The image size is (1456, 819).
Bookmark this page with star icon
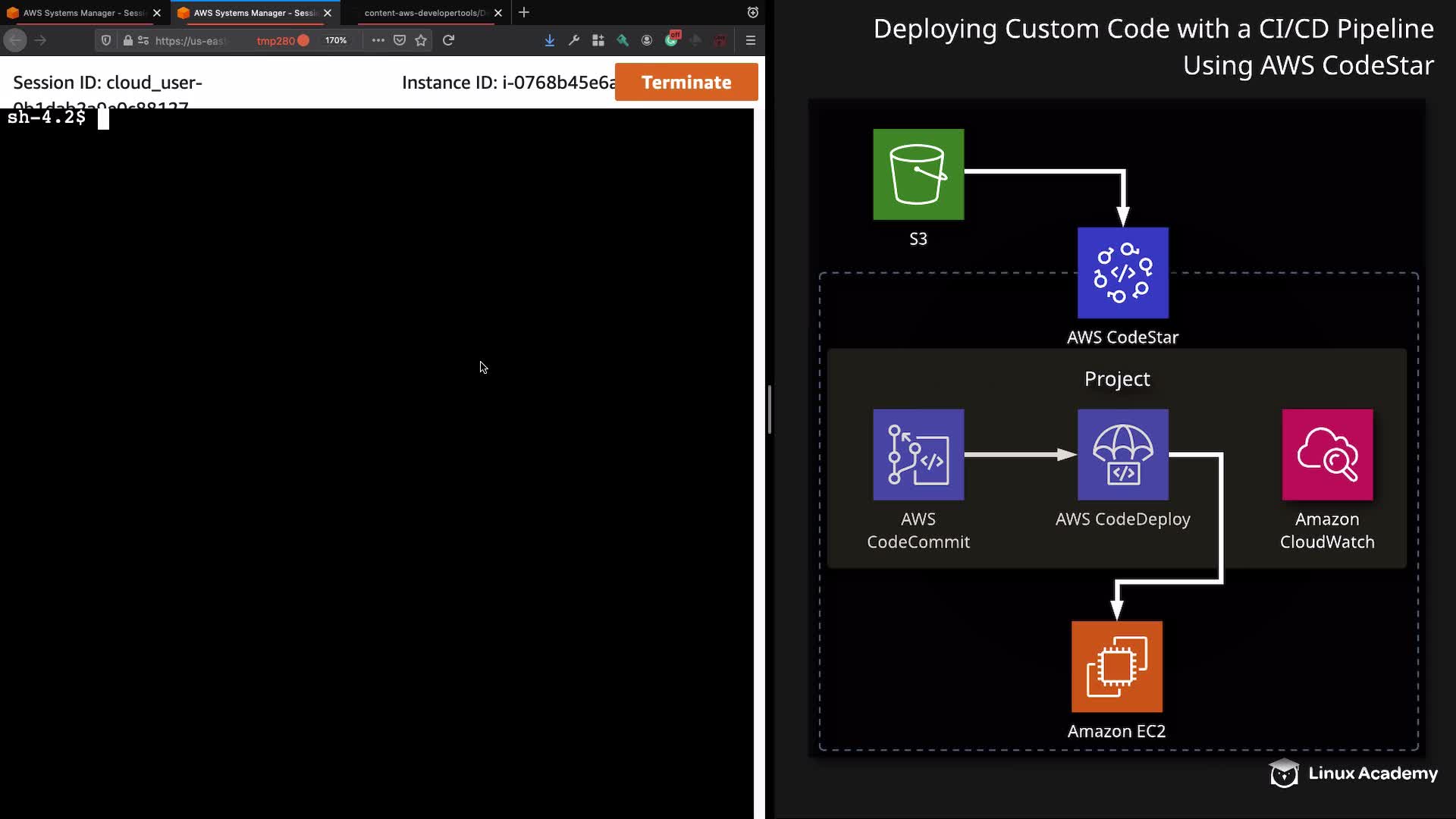(x=421, y=40)
